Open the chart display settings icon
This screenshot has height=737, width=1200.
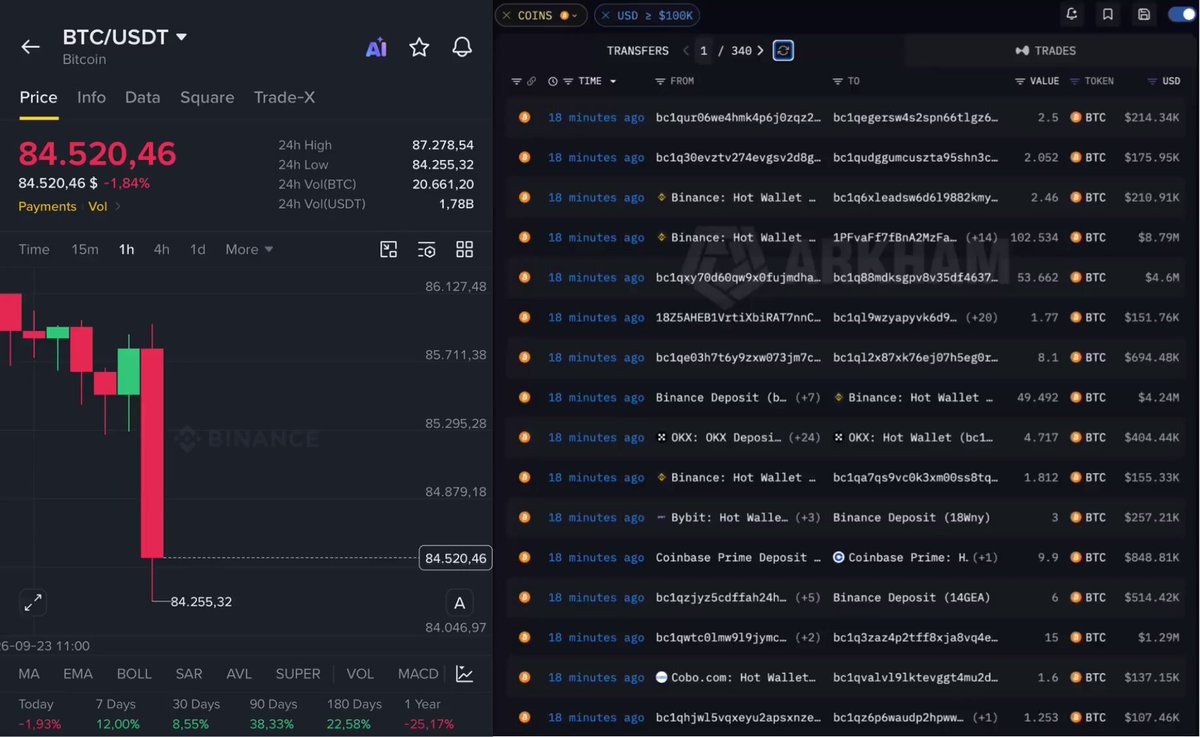pyautogui.click(x=427, y=249)
